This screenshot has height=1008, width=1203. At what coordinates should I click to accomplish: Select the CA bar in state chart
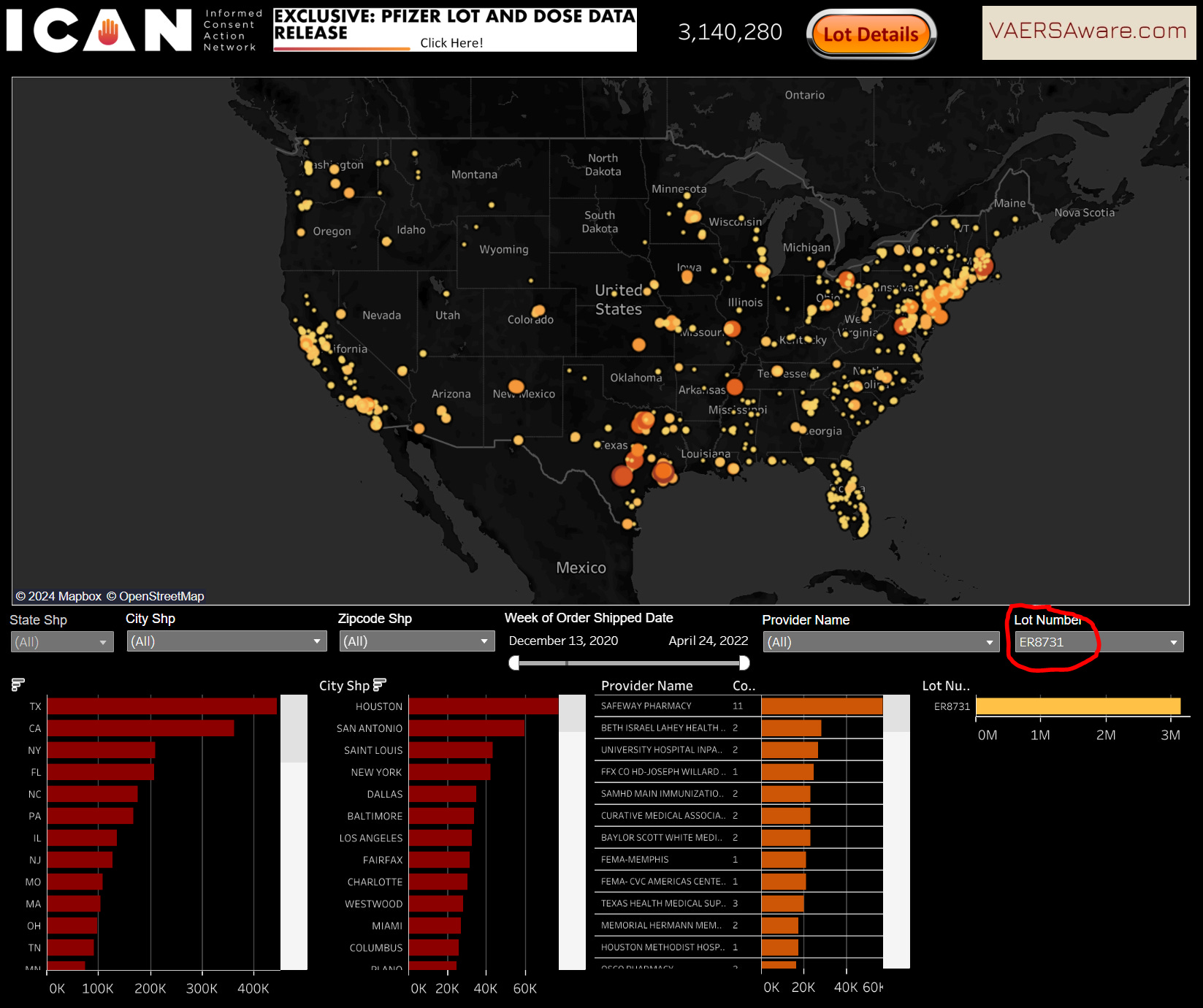click(x=141, y=728)
